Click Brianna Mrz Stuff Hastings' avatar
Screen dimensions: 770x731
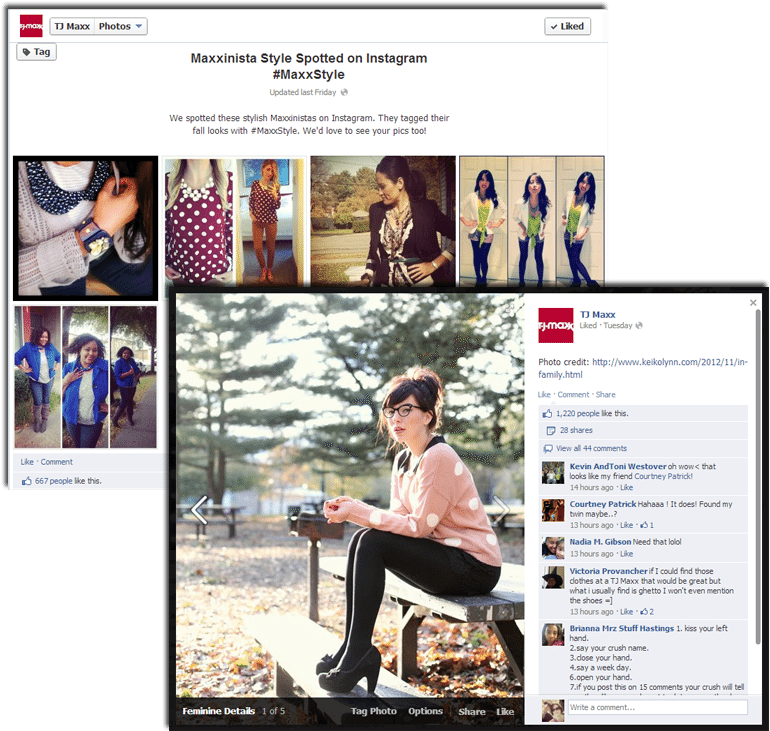[553, 634]
